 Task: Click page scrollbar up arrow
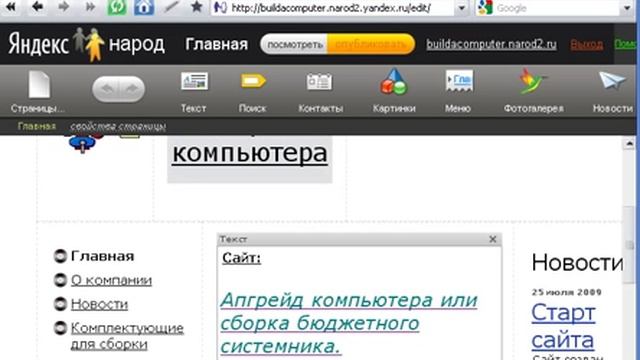[x=629, y=143]
